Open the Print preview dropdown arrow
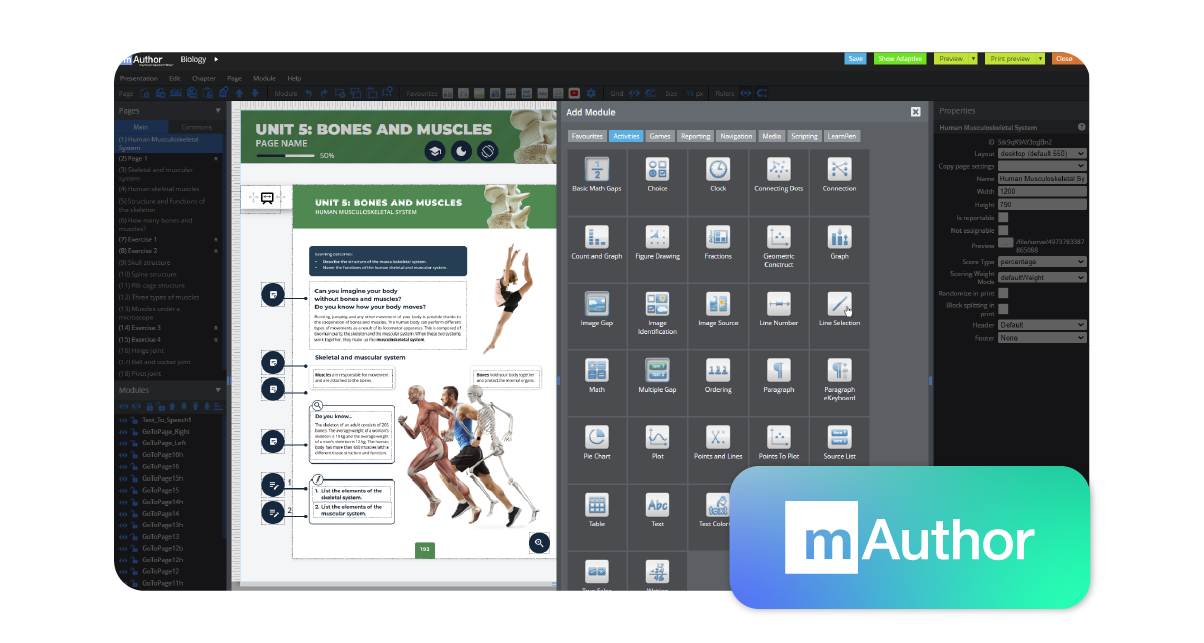 coord(1040,59)
